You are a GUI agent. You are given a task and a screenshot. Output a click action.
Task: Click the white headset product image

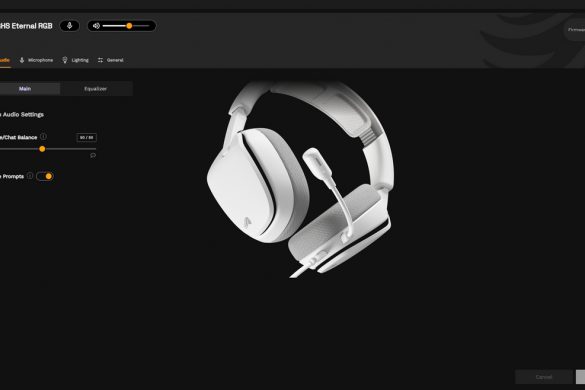pyautogui.click(x=300, y=179)
